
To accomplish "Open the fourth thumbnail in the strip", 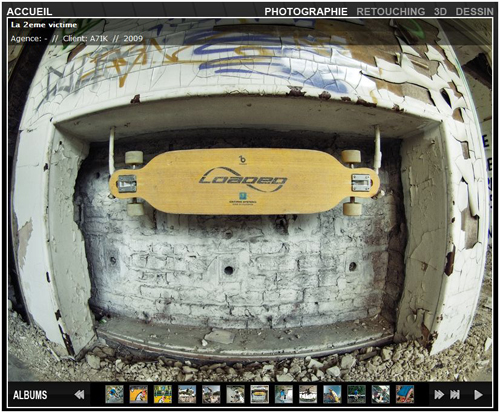I will [x=187, y=394].
